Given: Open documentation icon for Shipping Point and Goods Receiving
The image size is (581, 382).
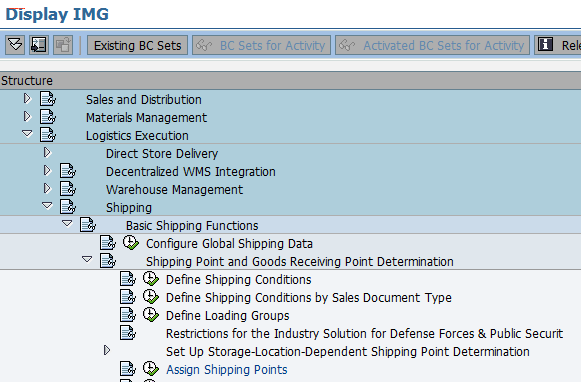Looking at the screenshot, I should coord(108,261).
